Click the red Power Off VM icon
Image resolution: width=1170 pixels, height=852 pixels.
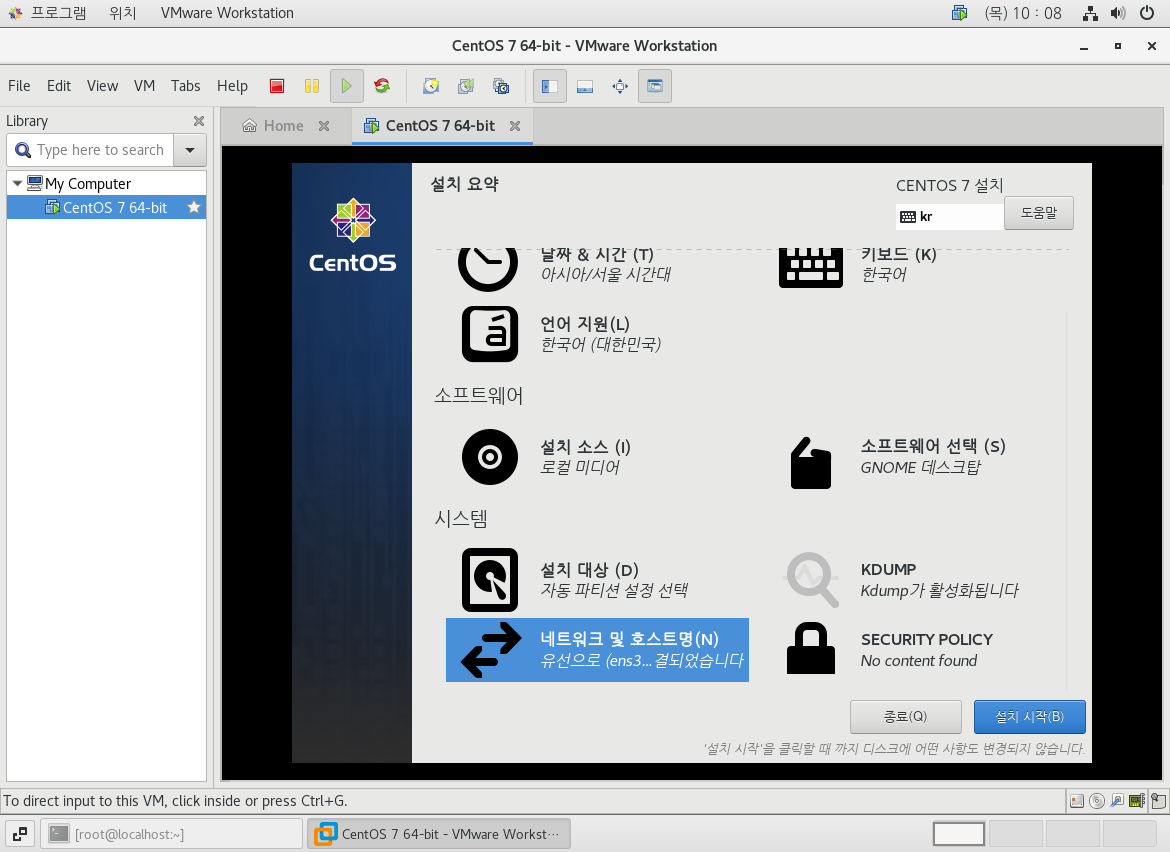(x=277, y=86)
